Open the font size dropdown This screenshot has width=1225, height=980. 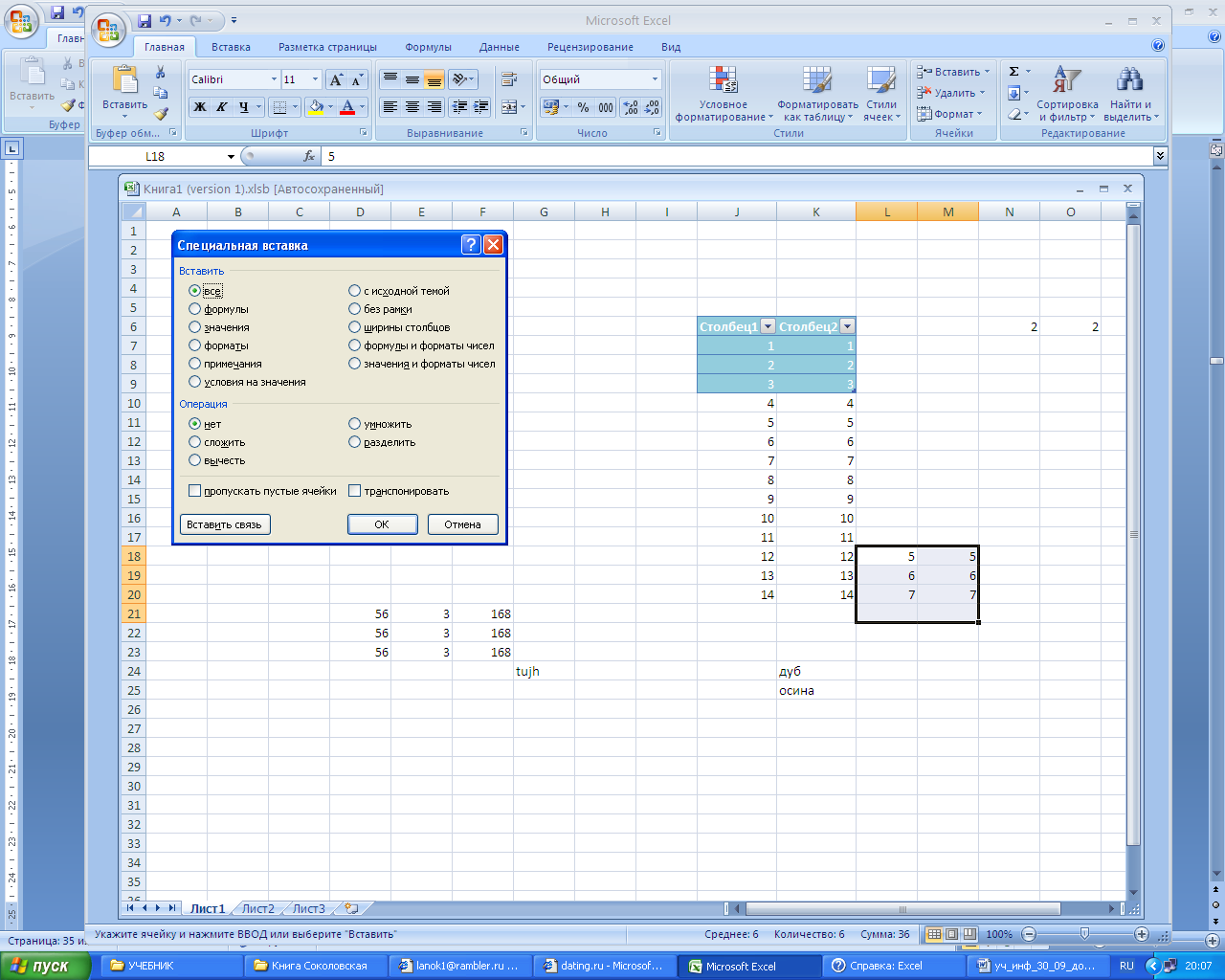pos(316,79)
